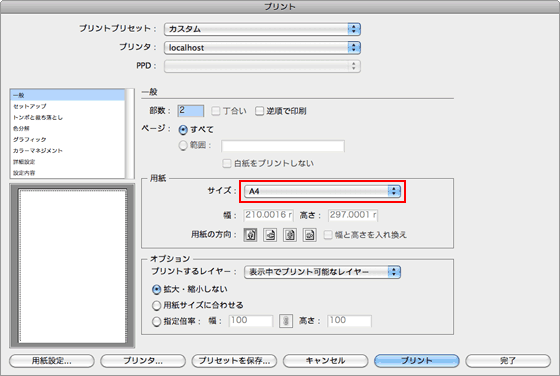Viewport: 560px width, 376px height.
Task: Select 一般 in the category list
Action: pyautogui.click(x=68, y=95)
